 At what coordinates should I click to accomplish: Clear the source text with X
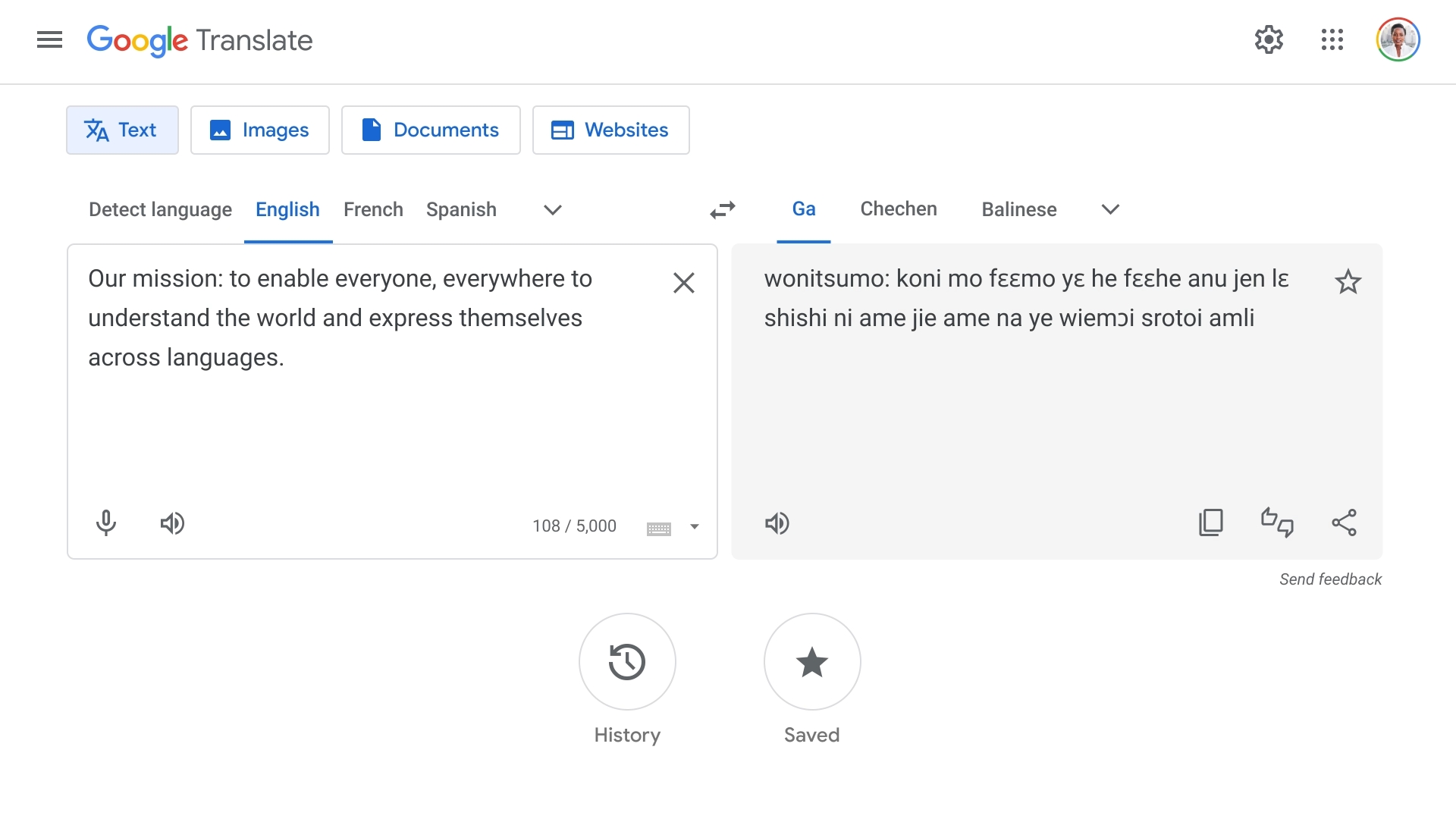[x=683, y=283]
